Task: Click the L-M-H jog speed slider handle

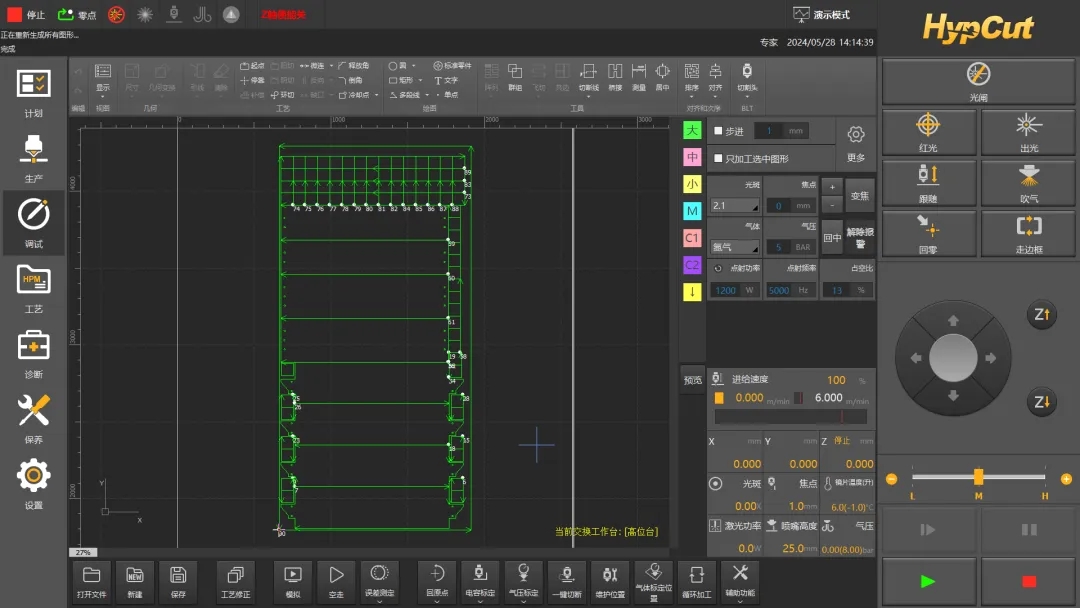Action: tap(978, 477)
